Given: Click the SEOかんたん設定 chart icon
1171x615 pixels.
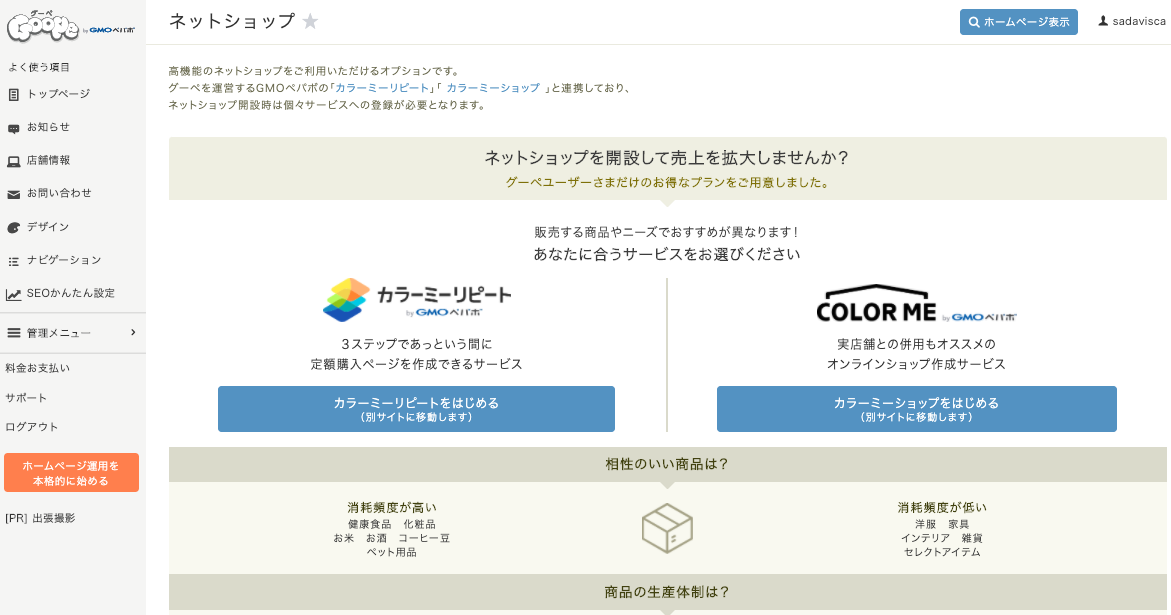Looking at the screenshot, I should [13, 295].
